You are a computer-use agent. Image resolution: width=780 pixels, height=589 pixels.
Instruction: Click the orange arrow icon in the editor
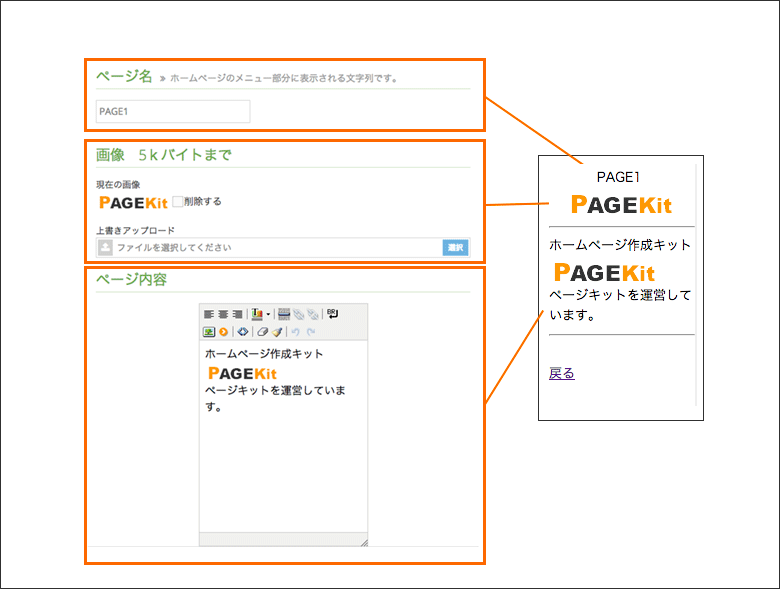point(223,332)
